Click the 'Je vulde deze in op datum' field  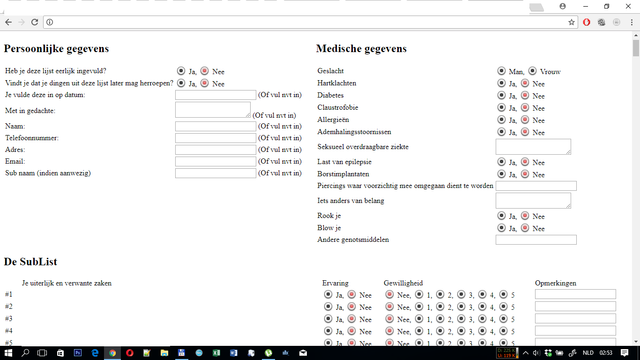(216, 95)
